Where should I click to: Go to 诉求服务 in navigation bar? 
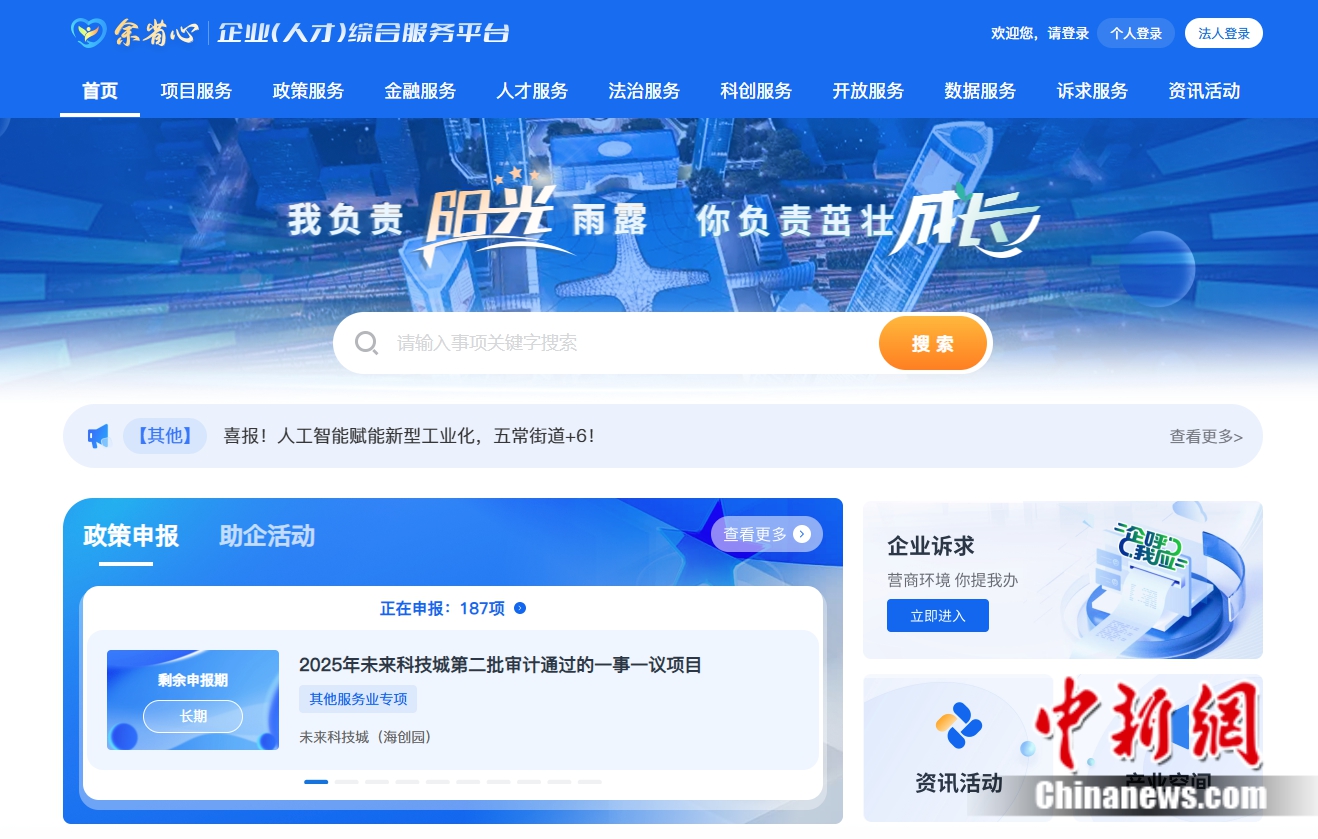tap(1092, 91)
